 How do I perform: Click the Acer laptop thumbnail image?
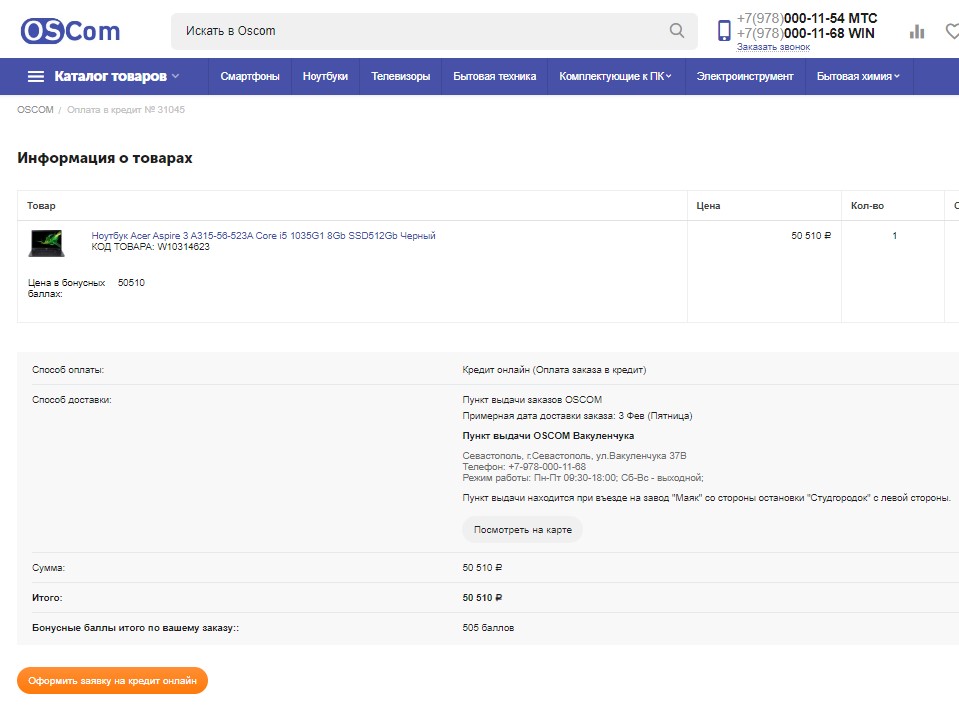click(x=47, y=243)
